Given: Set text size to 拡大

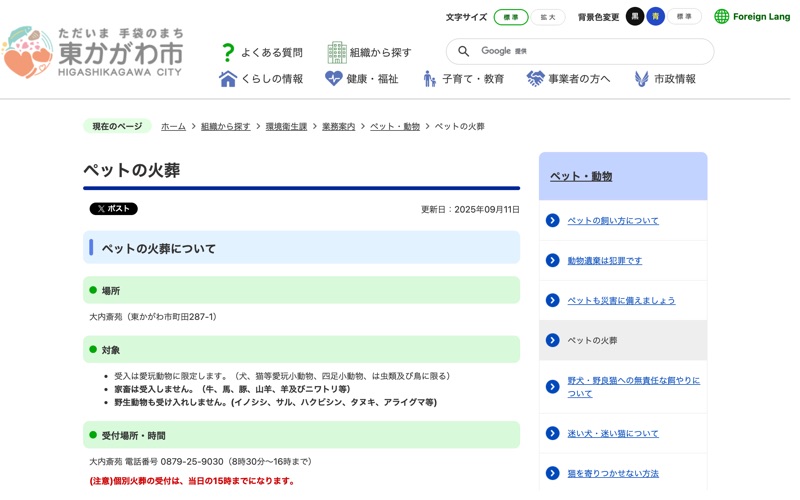Looking at the screenshot, I should coord(548,17).
